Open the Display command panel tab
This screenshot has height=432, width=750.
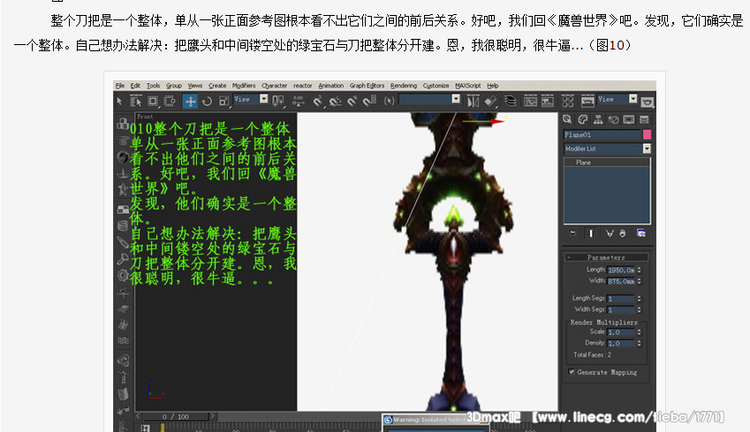click(629, 120)
